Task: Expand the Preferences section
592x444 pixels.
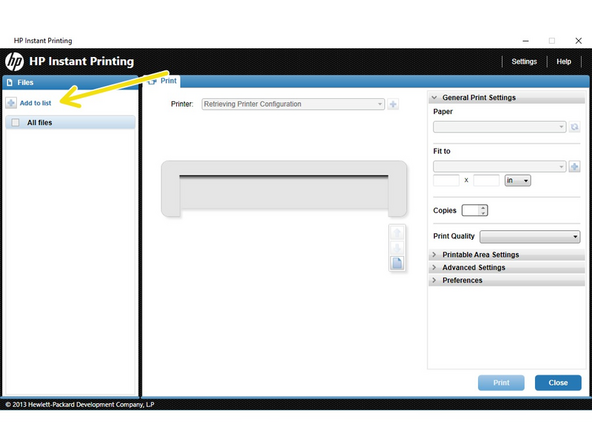Action: click(507, 281)
